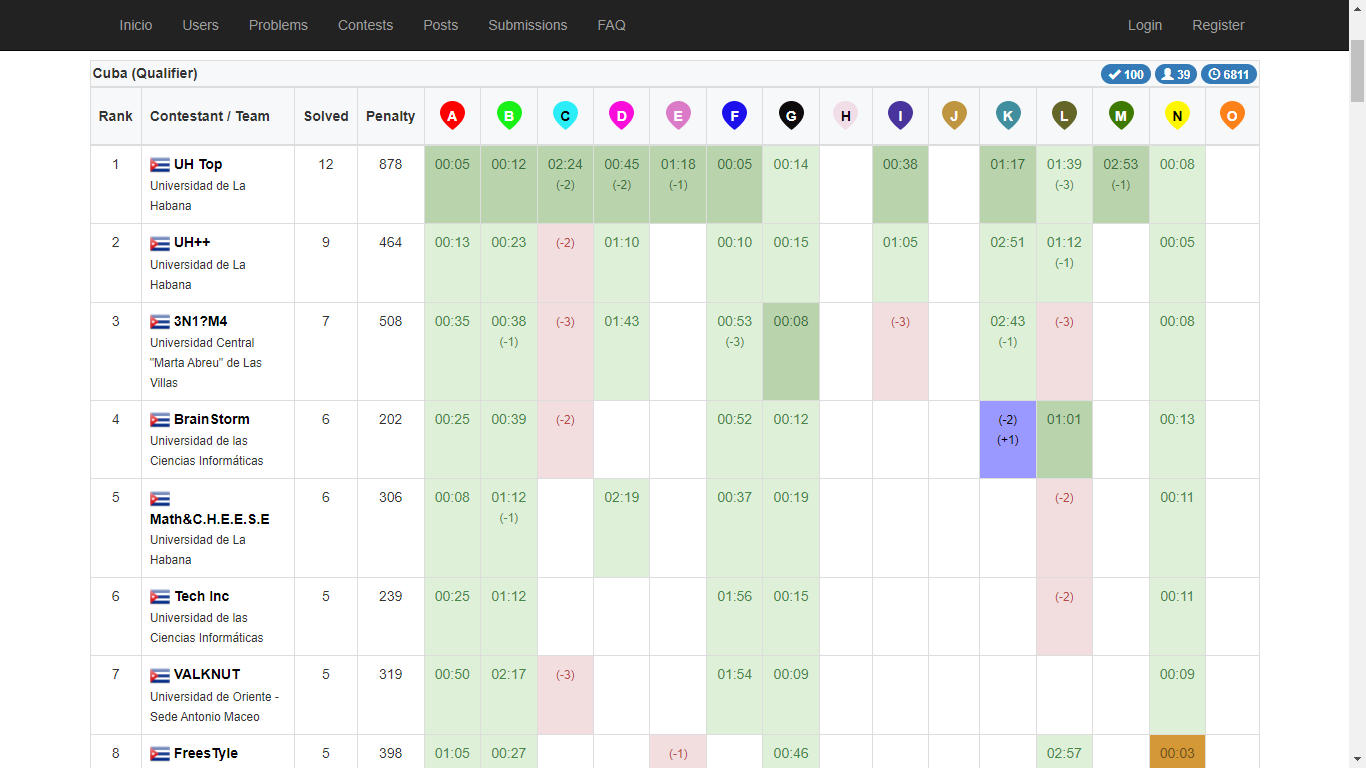Click the pink problem E balloon
Image resolution: width=1366 pixels, height=768 pixels.
click(x=678, y=116)
